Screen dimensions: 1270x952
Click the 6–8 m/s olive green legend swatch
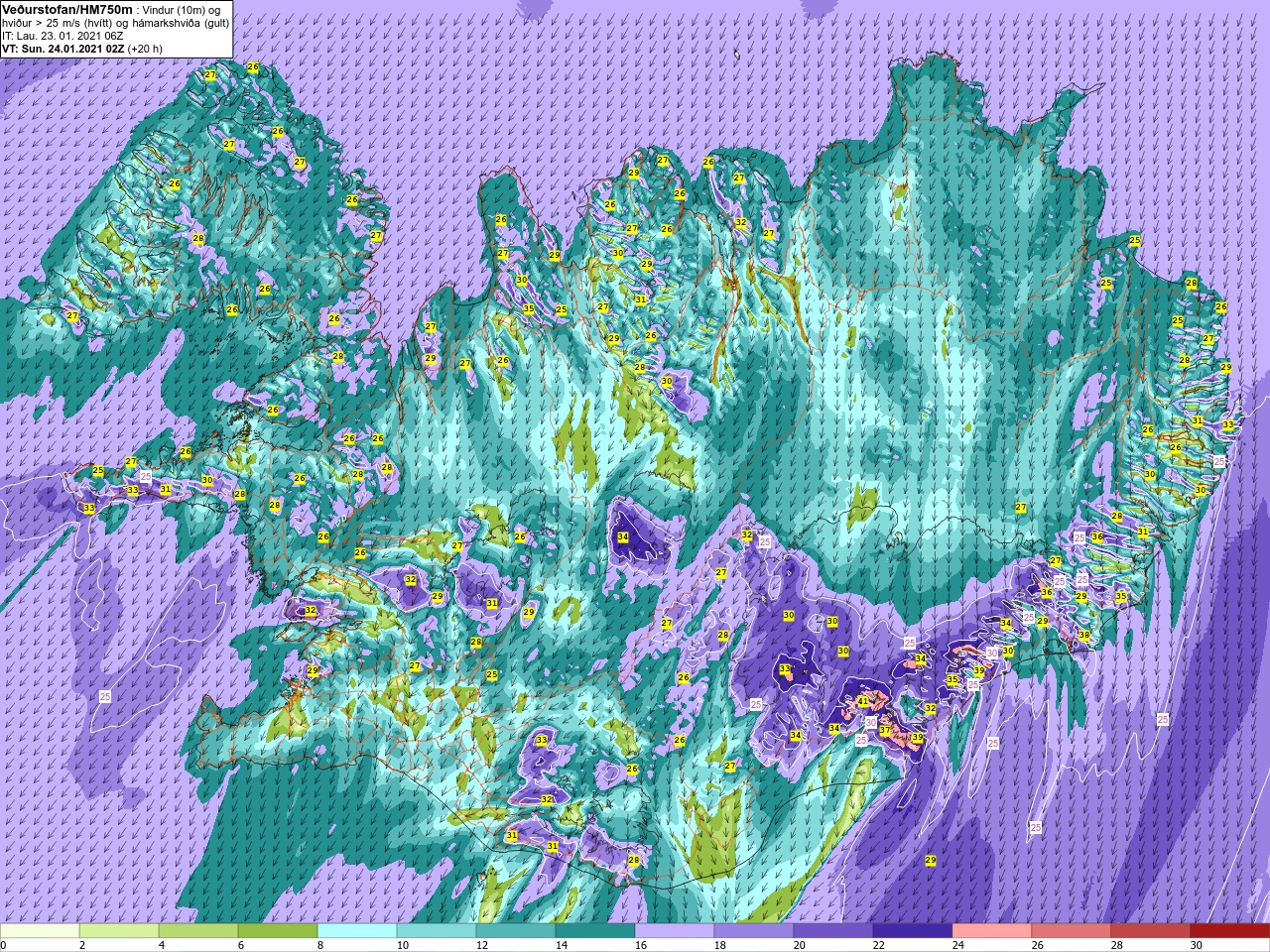(278, 931)
